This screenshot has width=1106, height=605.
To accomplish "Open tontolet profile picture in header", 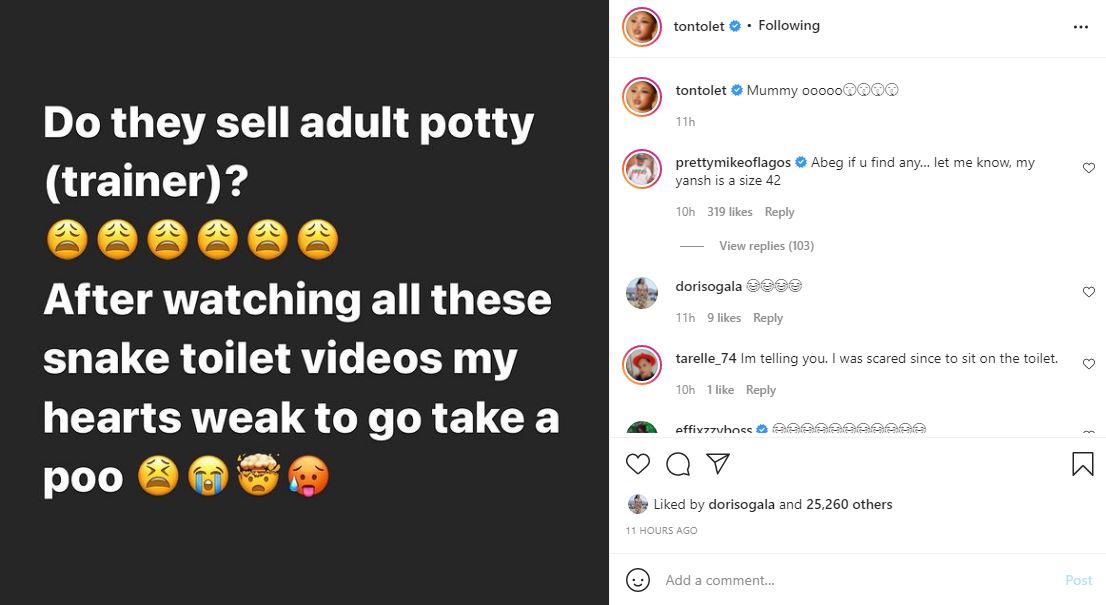I will pyautogui.click(x=641, y=27).
